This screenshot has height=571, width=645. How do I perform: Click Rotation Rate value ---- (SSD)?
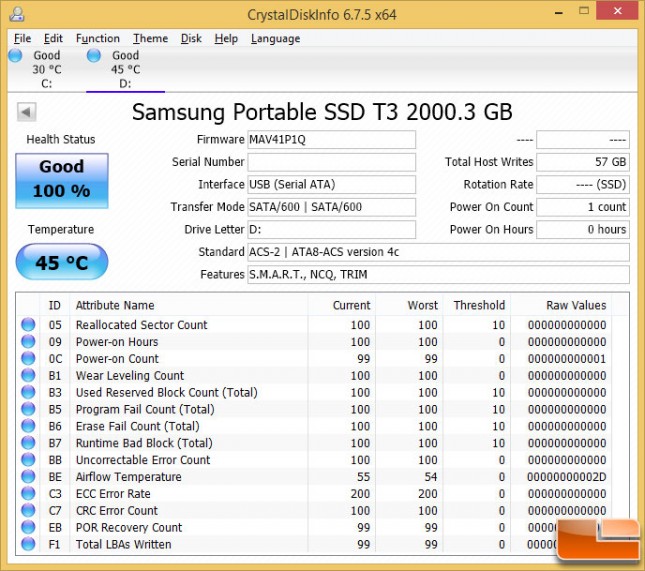click(583, 184)
